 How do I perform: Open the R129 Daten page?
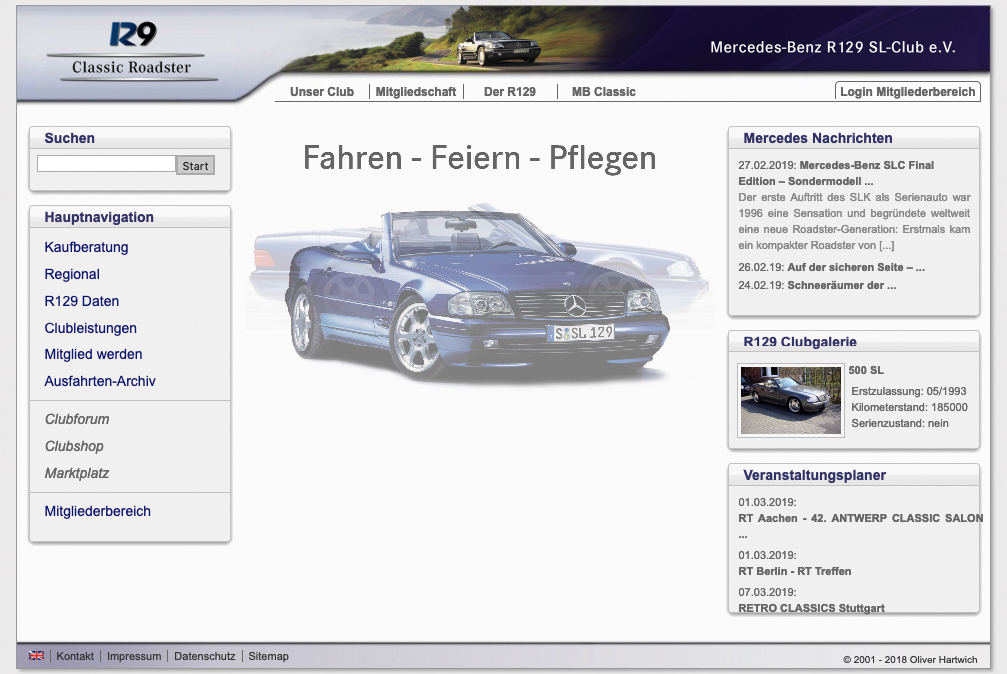[x=82, y=301]
